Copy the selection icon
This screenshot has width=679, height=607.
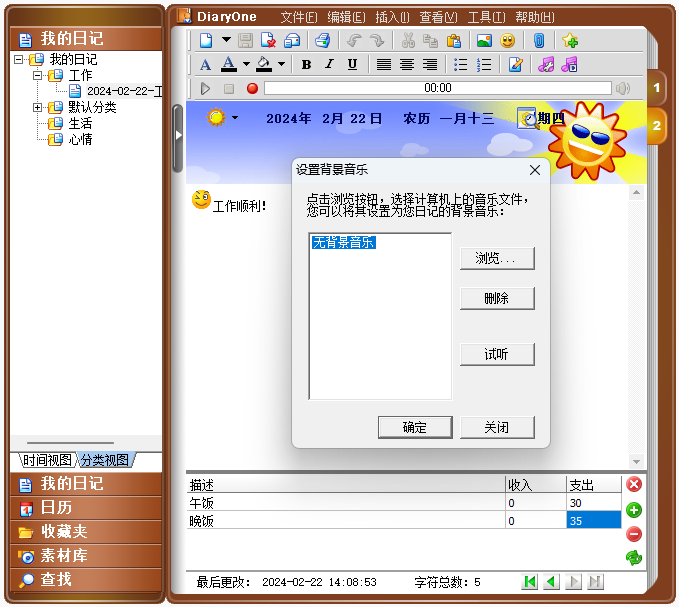[430, 40]
